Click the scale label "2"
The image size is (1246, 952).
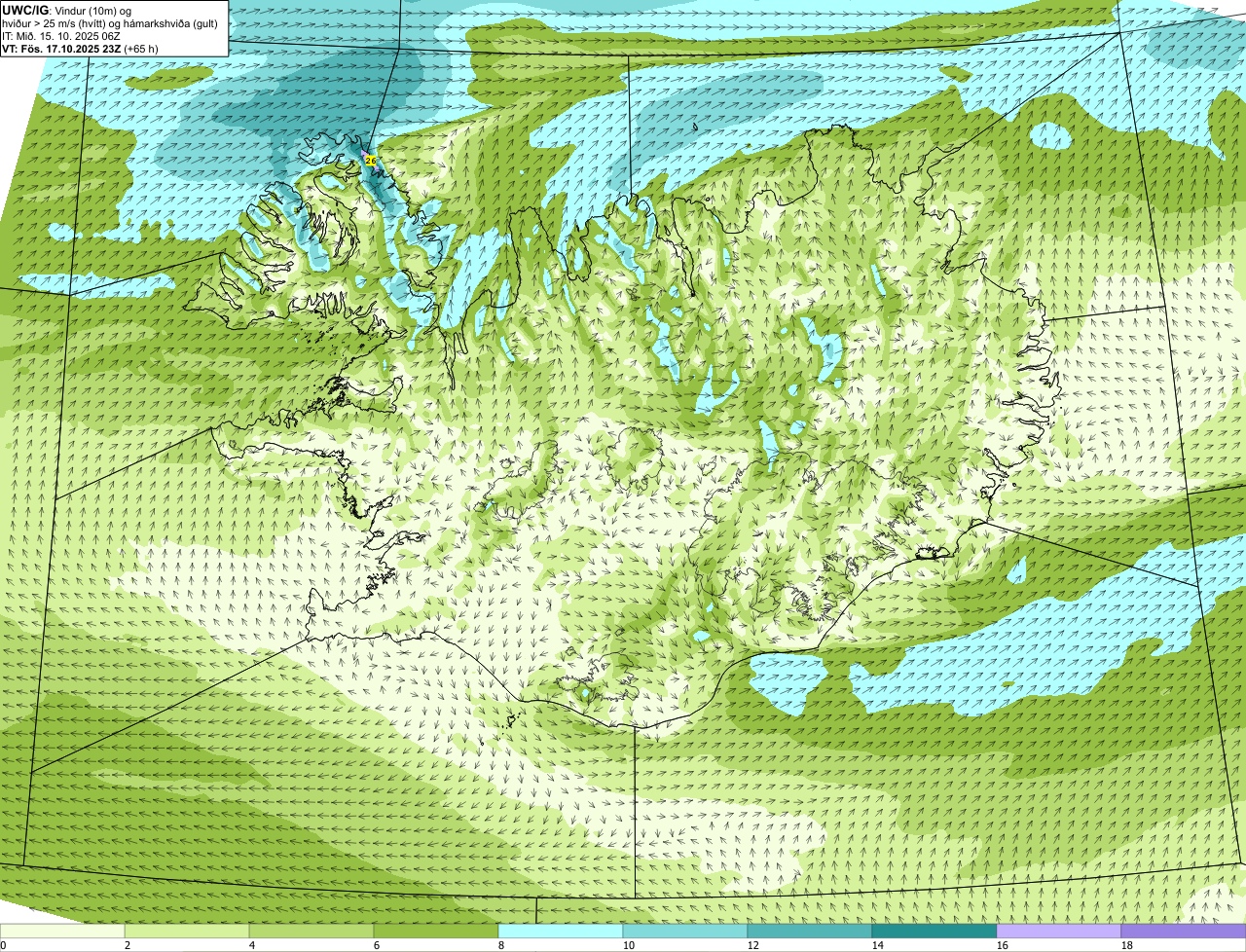(x=128, y=945)
